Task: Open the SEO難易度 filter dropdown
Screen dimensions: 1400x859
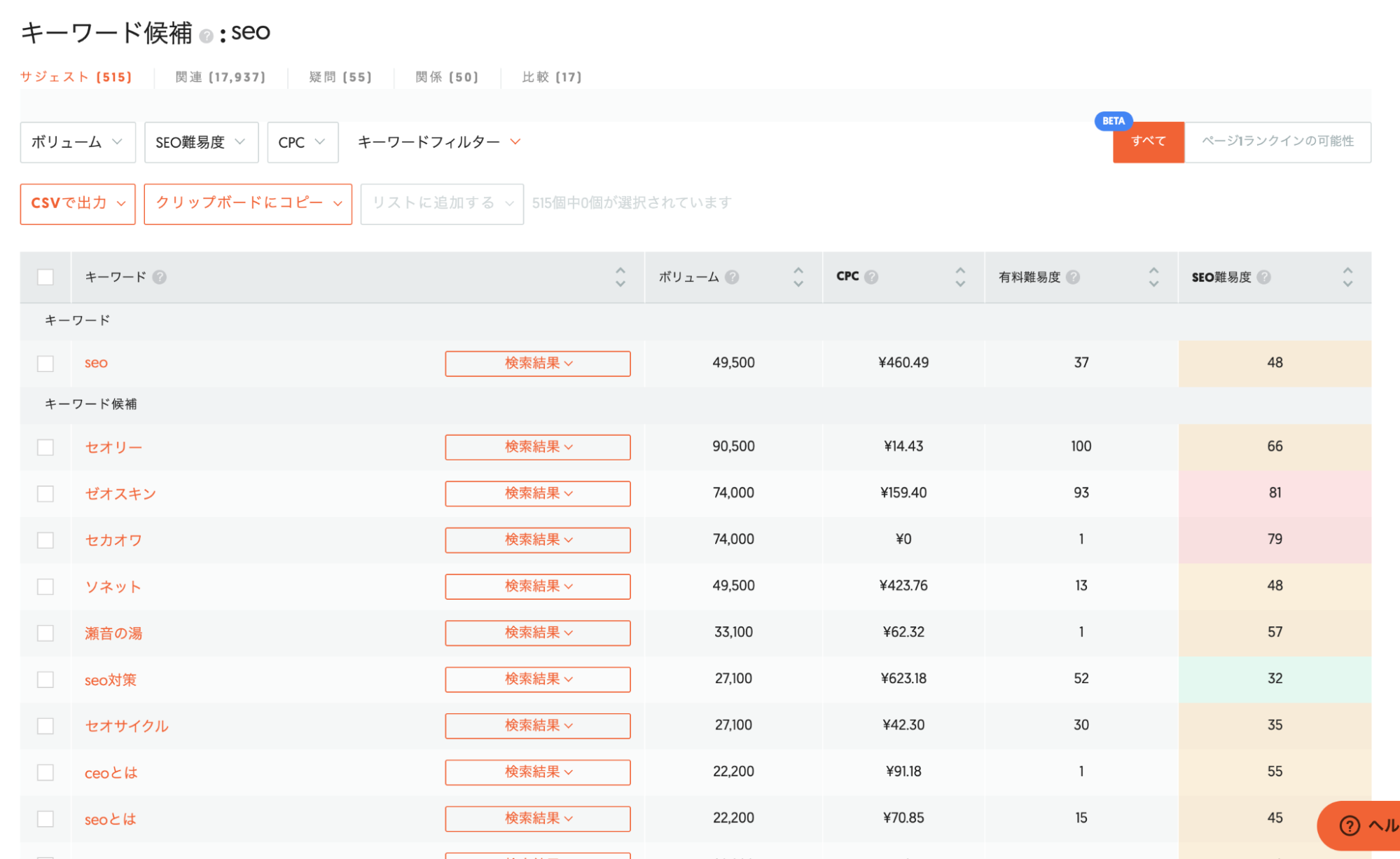Action: [201, 142]
